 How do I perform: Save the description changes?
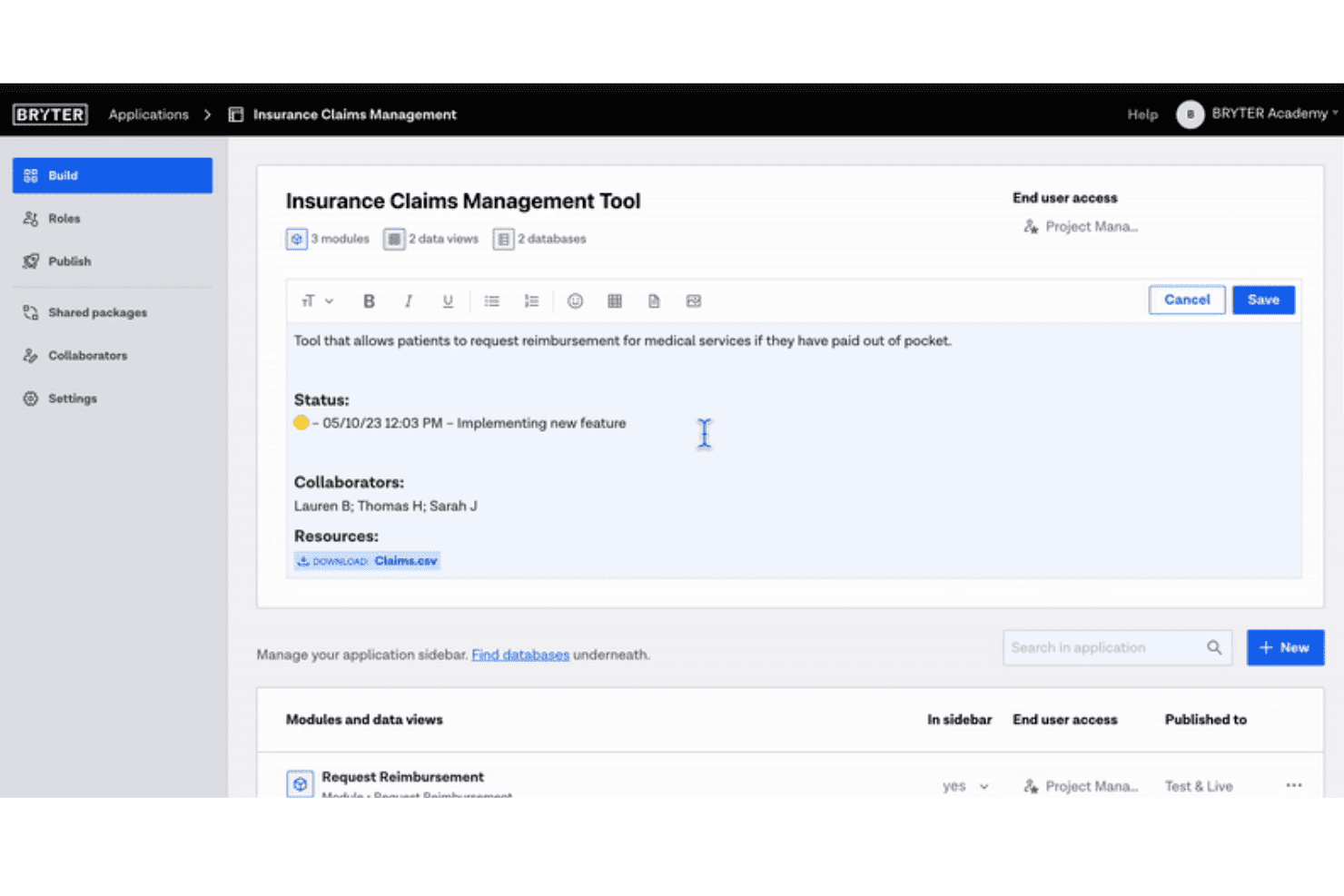1263,300
